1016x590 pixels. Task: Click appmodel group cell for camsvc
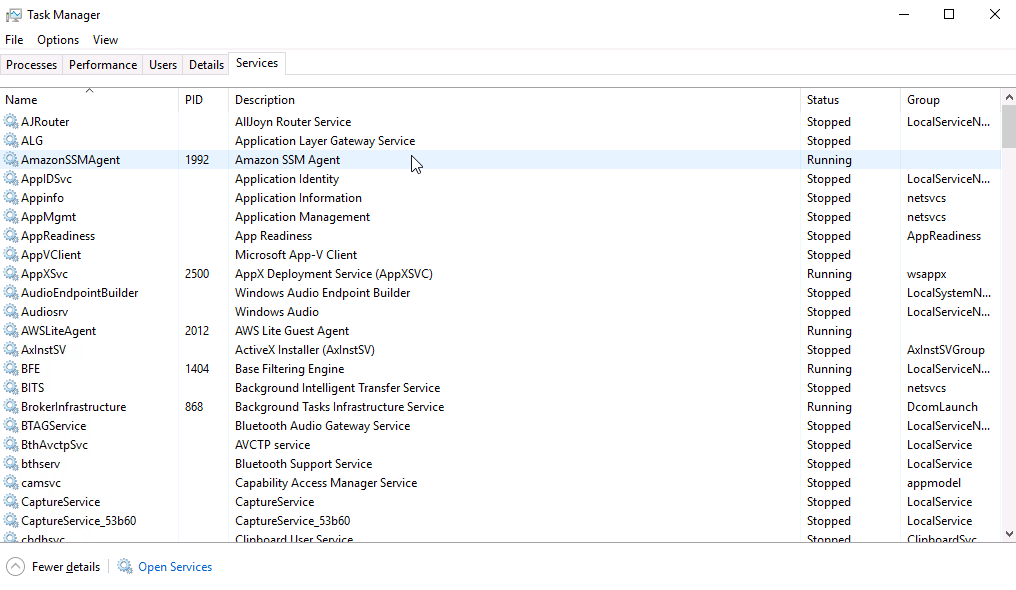[934, 482]
